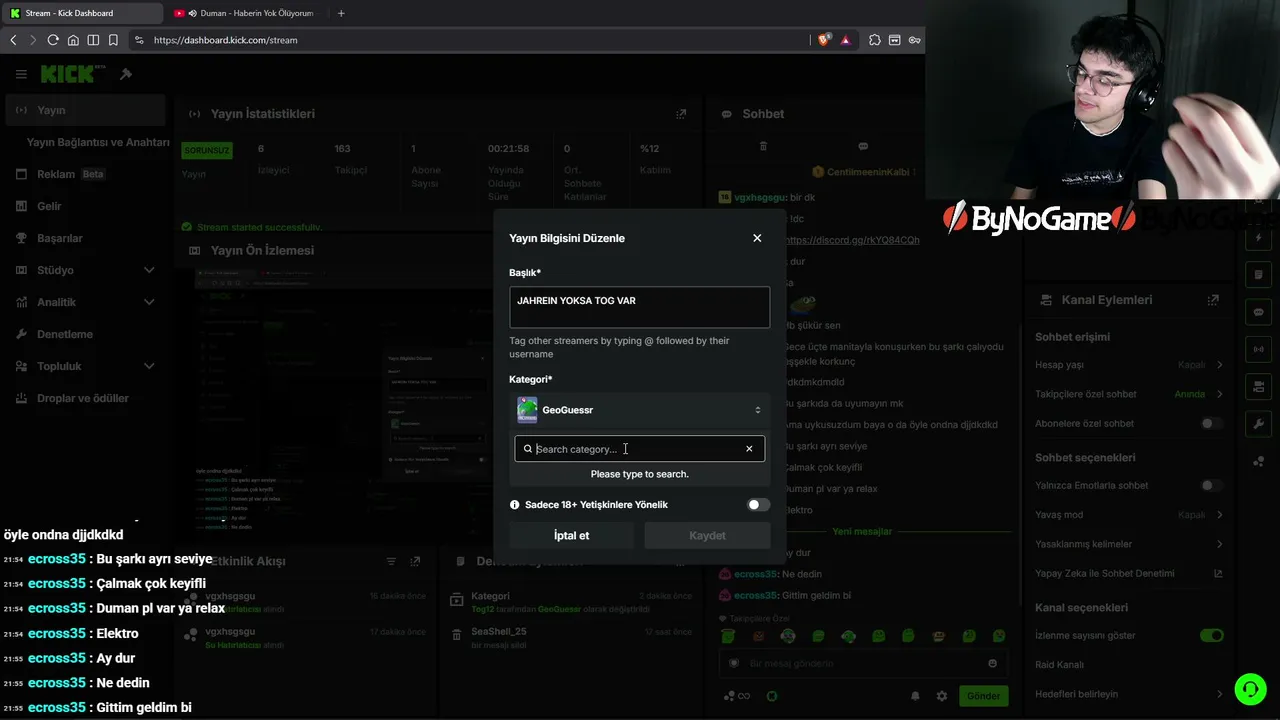Open Denetleme in the sidebar
The width and height of the screenshot is (1280, 720).
(85, 334)
